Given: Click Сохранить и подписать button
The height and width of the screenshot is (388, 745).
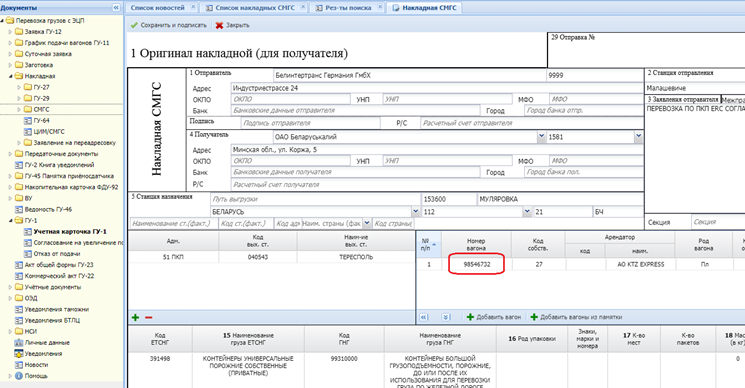Looking at the screenshot, I should point(169,25).
